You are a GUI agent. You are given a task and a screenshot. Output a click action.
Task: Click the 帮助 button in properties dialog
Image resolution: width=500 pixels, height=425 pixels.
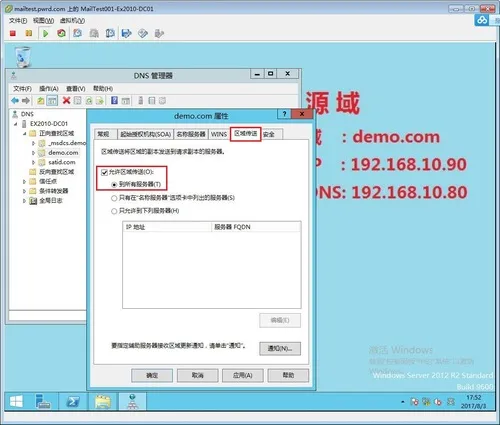pyautogui.click(x=288, y=375)
